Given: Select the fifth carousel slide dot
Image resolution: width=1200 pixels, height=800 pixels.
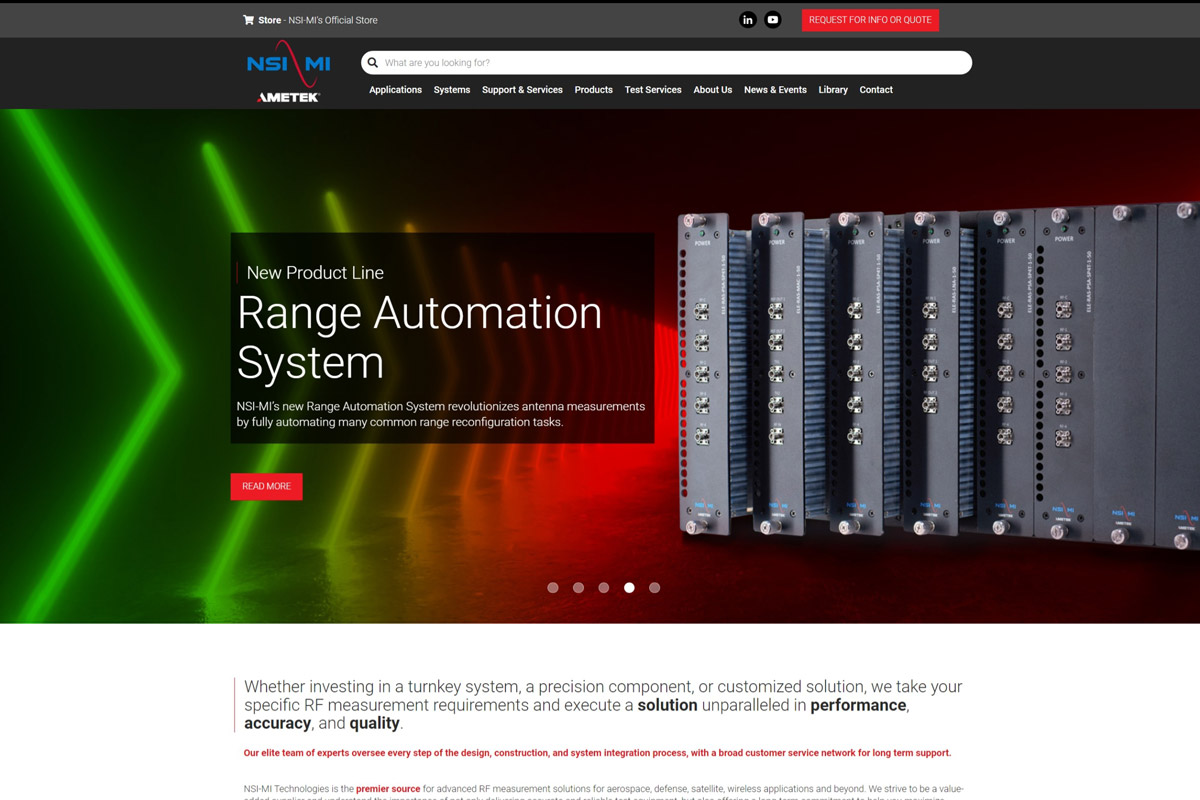Looking at the screenshot, I should (x=654, y=588).
